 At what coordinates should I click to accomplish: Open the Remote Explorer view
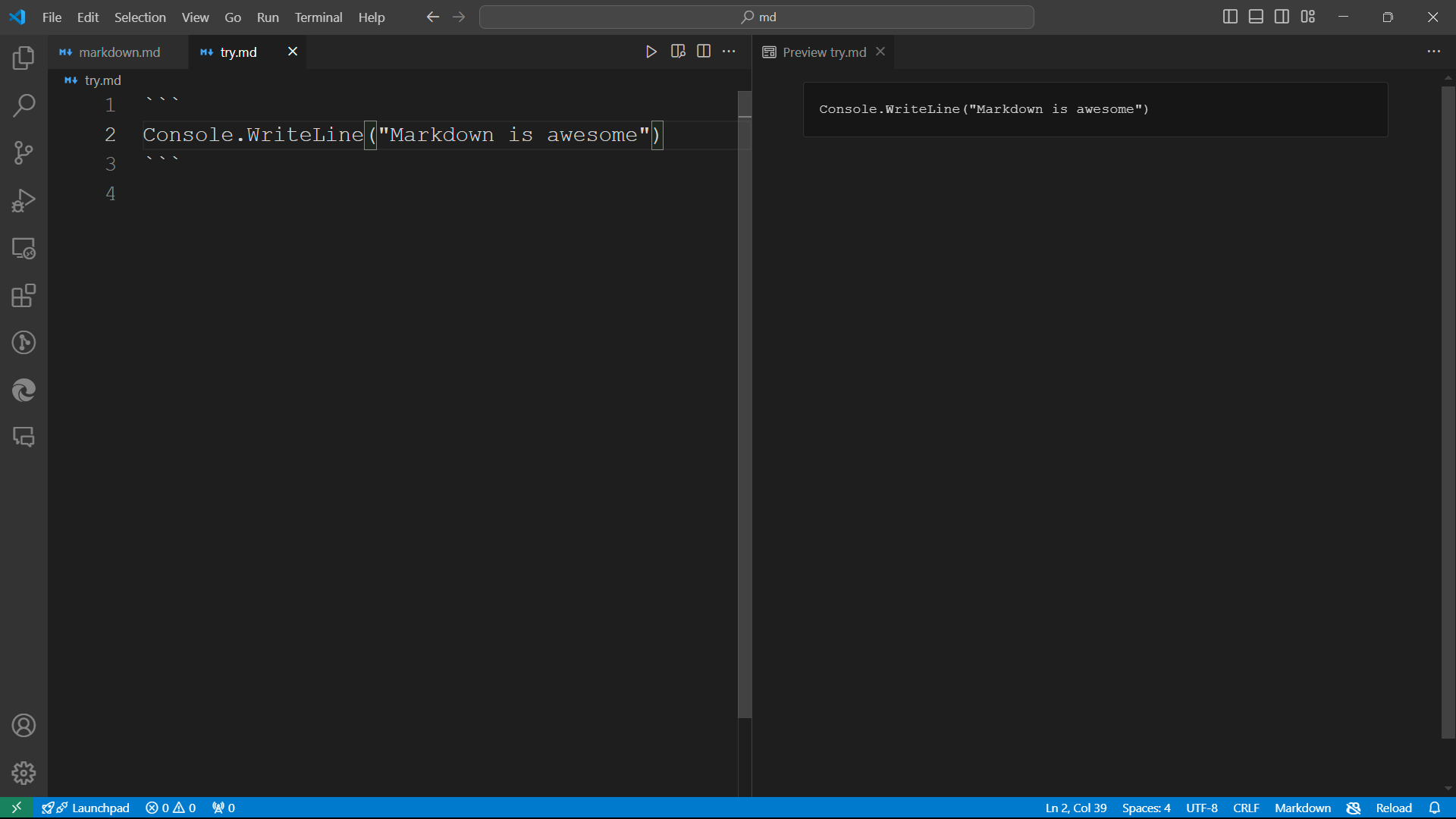[x=24, y=248]
